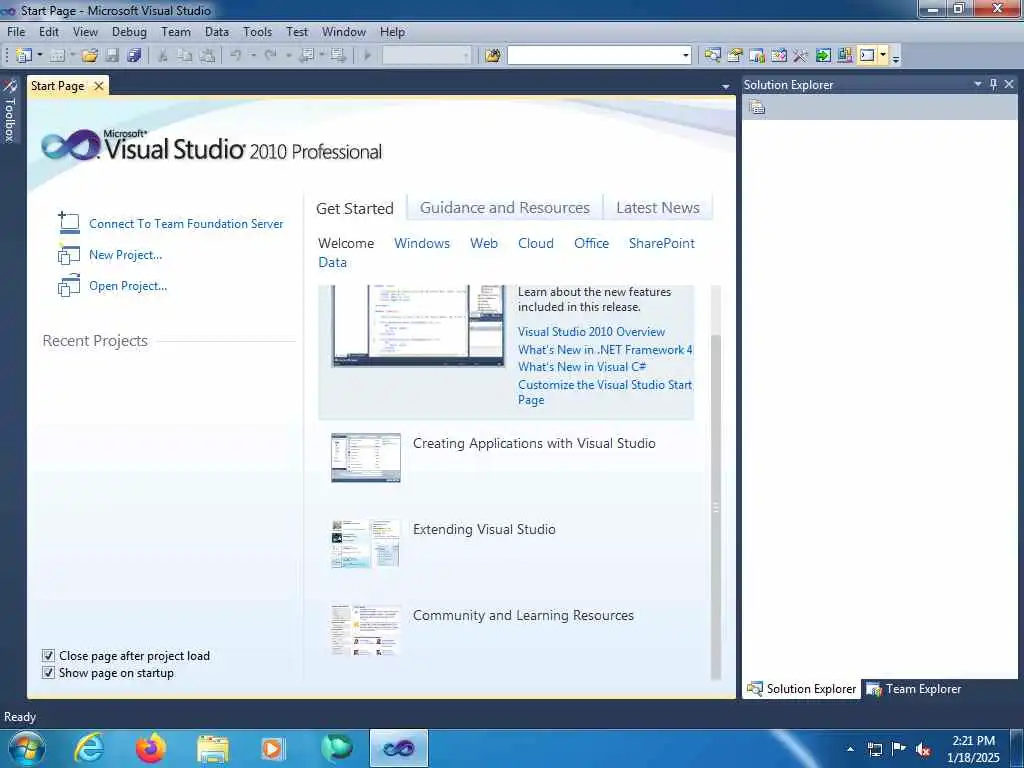Click Creating Applications with Visual Studio thumbnail

pos(366,458)
